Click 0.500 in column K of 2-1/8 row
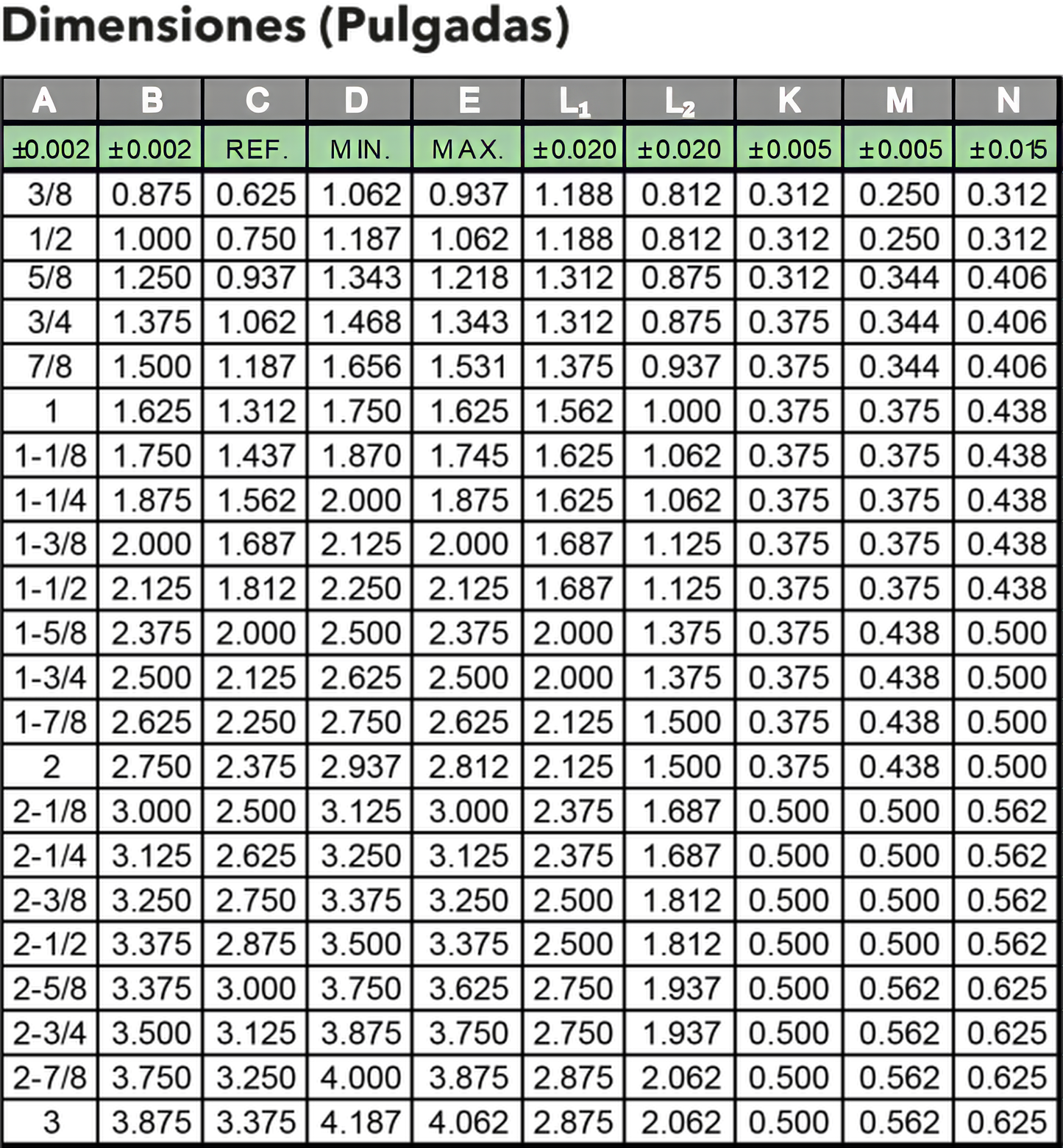1063x1148 pixels. (x=789, y=811)
